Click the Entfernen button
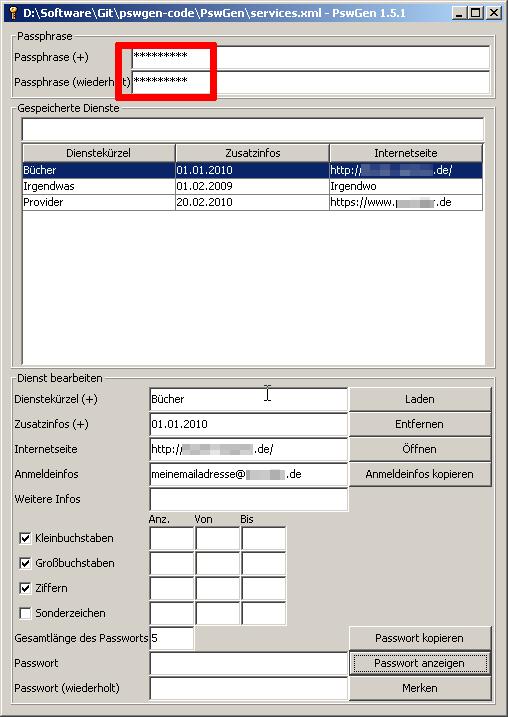 pyautogui.click(x=420, y=424)
